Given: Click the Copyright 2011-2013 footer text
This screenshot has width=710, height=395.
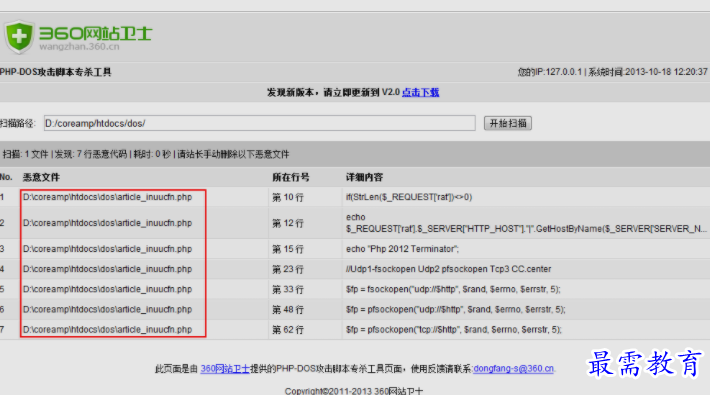Looking at the screenshot, I should (354, 390).
